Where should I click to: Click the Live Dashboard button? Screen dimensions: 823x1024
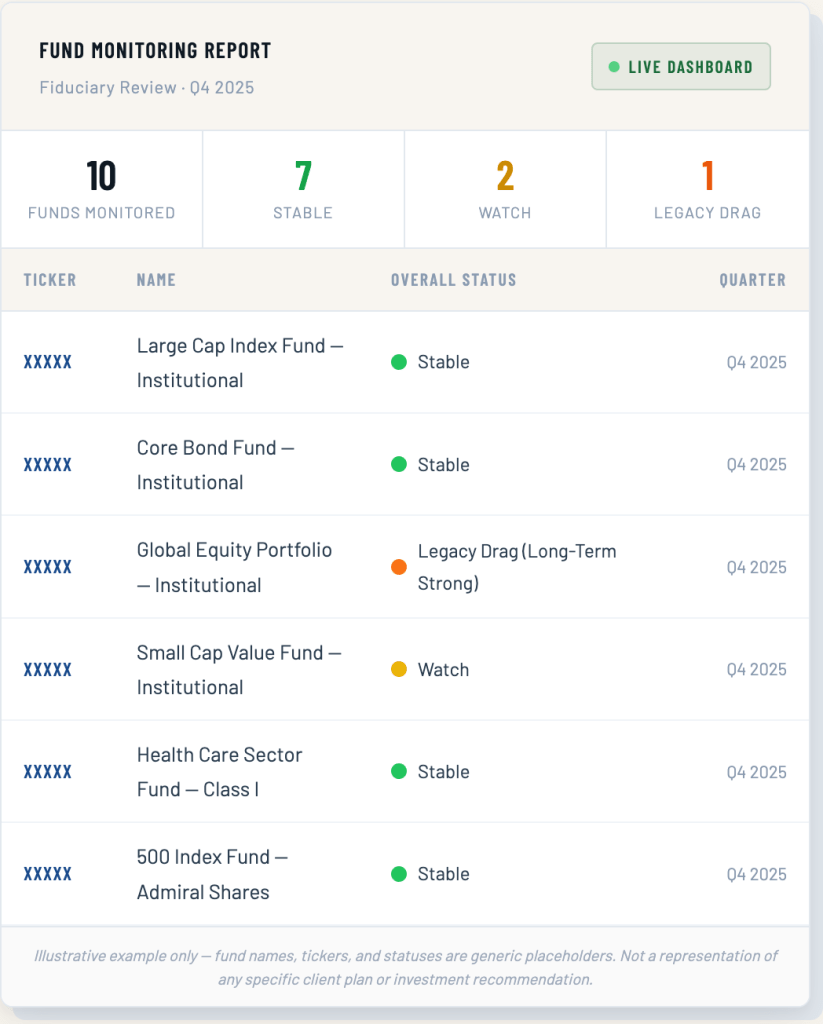681,67
